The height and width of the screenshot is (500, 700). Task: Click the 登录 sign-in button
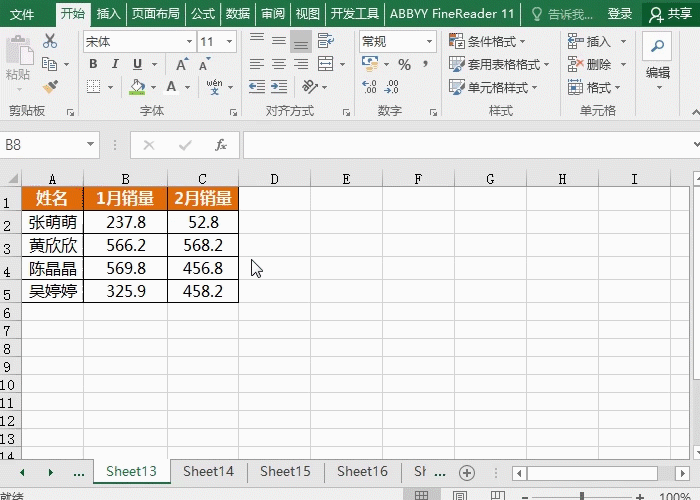(620, 14)
